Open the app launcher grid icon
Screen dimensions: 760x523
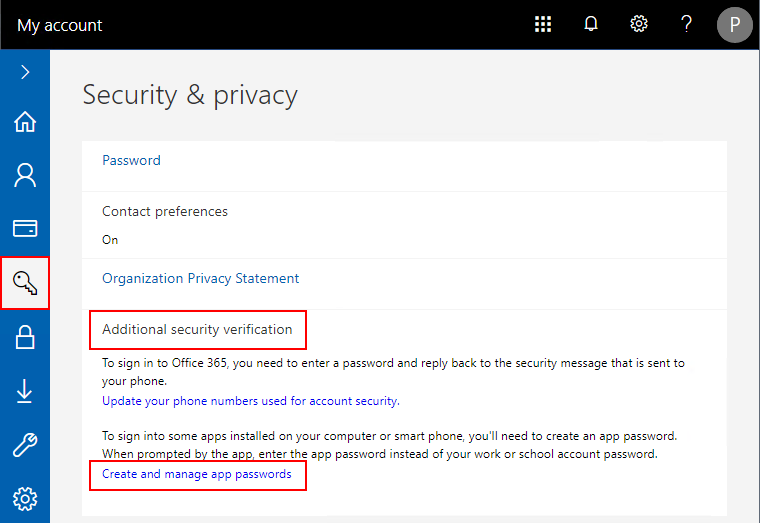click(x=543, y=24)
